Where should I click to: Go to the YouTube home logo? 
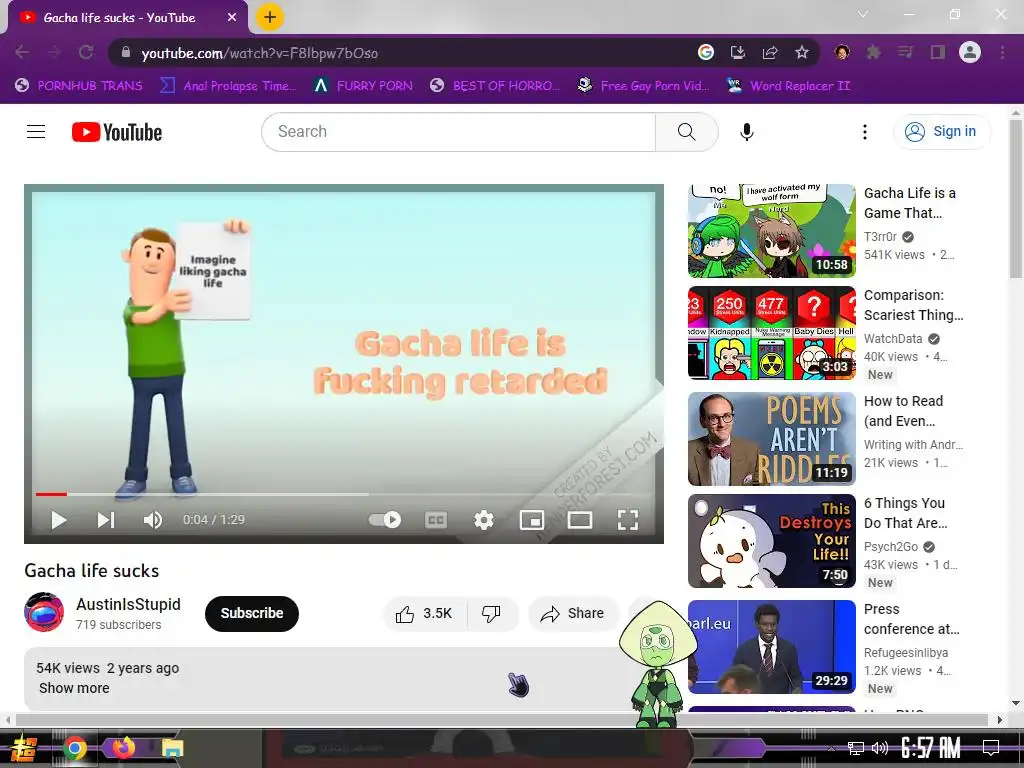click(117, 132)
